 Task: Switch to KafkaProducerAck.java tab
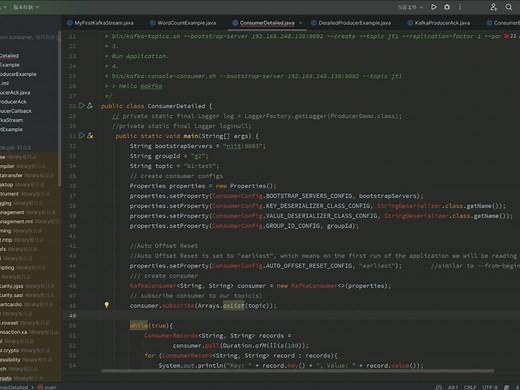(x=439, y=23)
